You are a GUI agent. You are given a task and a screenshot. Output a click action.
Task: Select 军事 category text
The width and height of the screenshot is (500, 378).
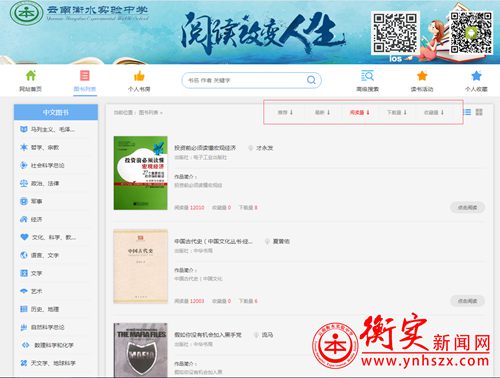(36, 201)
